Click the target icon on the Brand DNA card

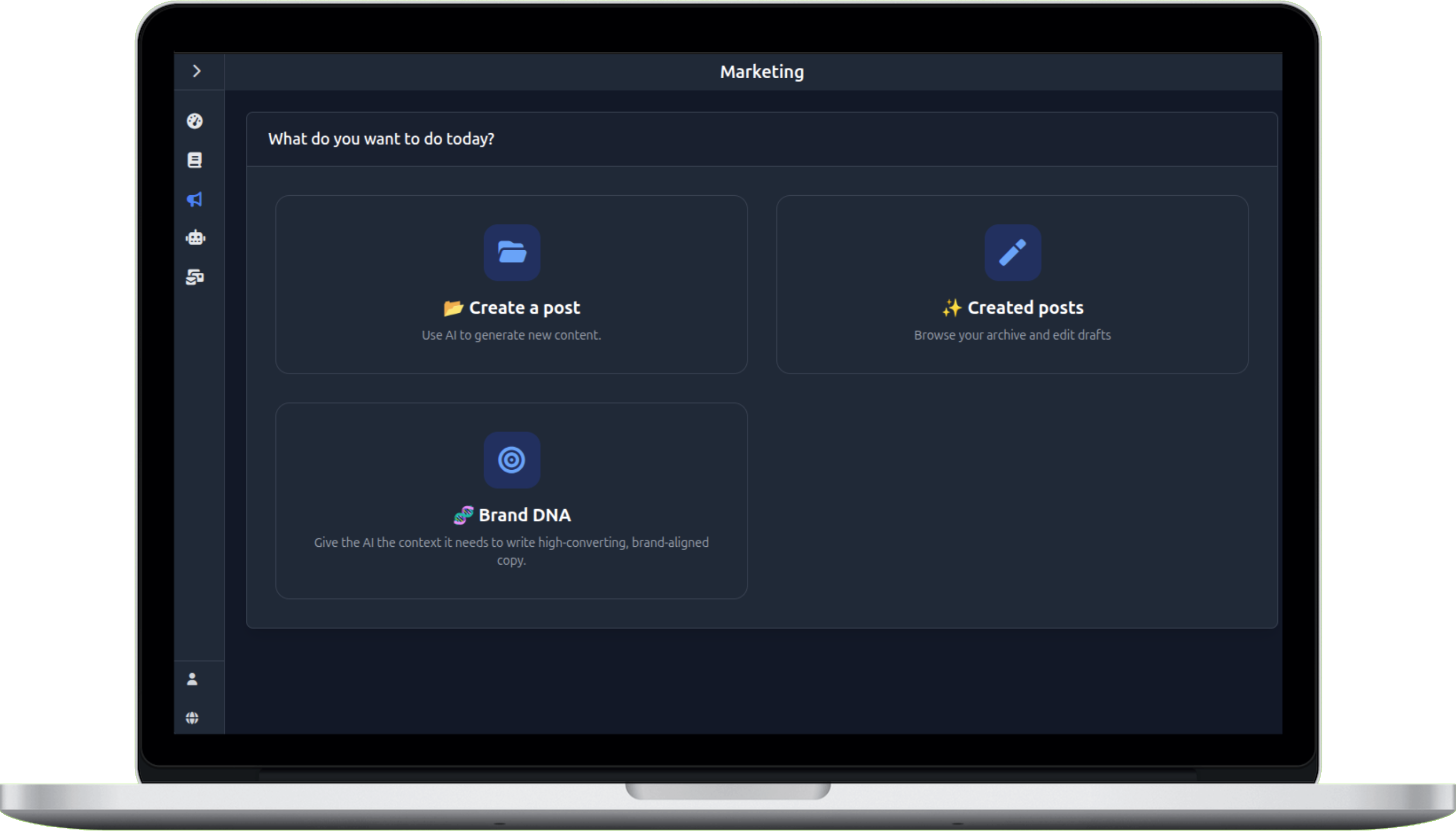[511, 460]
